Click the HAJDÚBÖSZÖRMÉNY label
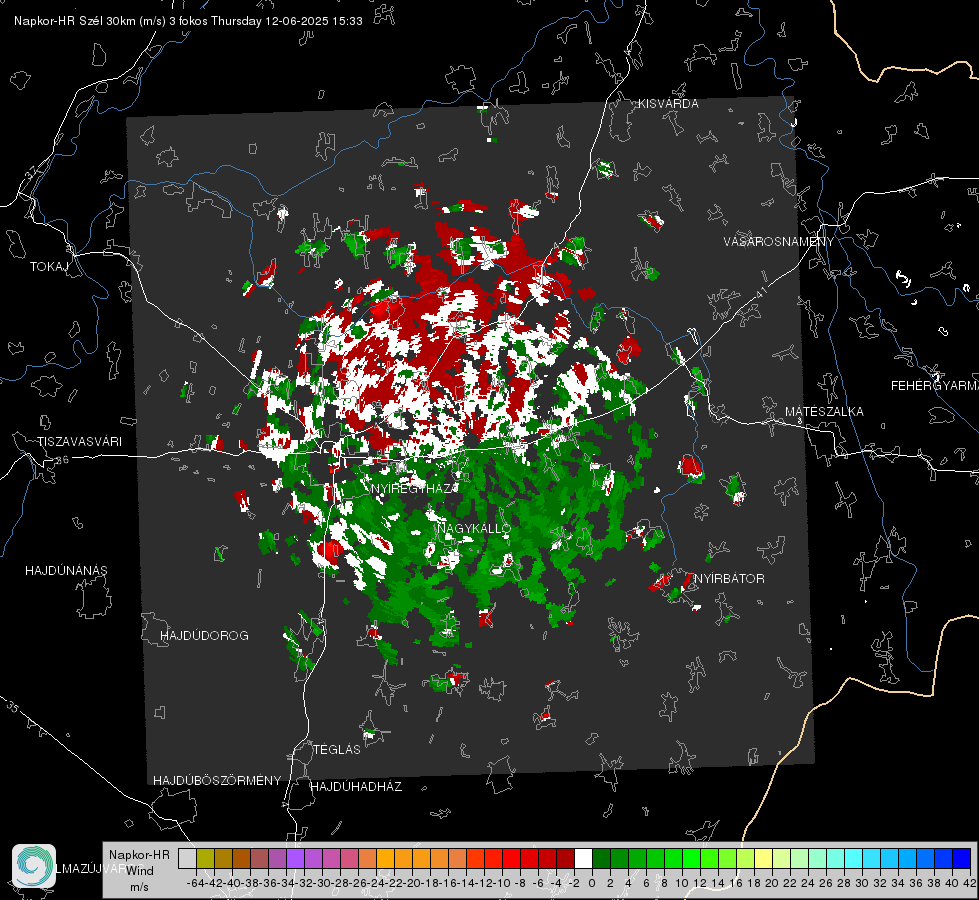This screenshot has width=979, height=900. 217,781
